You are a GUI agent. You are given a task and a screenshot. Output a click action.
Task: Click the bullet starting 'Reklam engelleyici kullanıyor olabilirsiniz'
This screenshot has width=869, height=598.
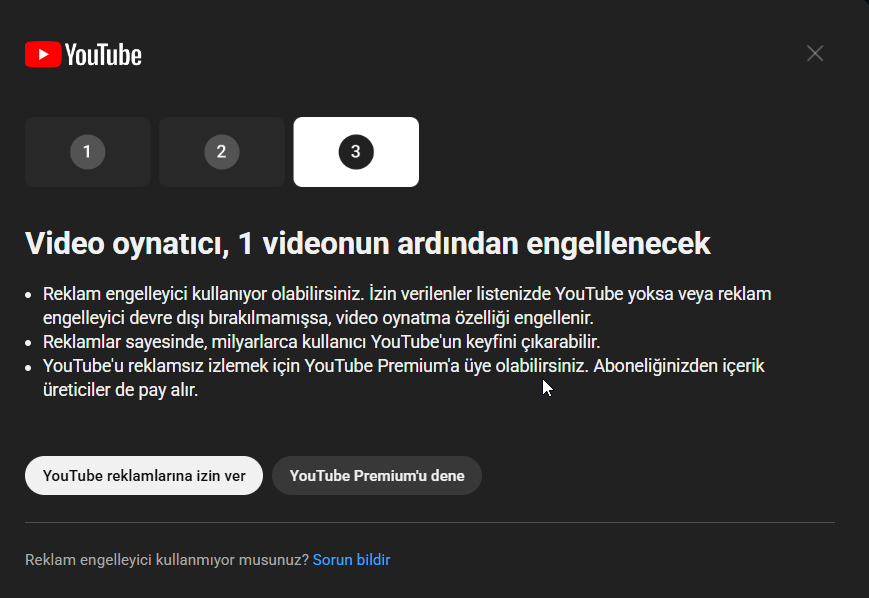tap(407, 305)
